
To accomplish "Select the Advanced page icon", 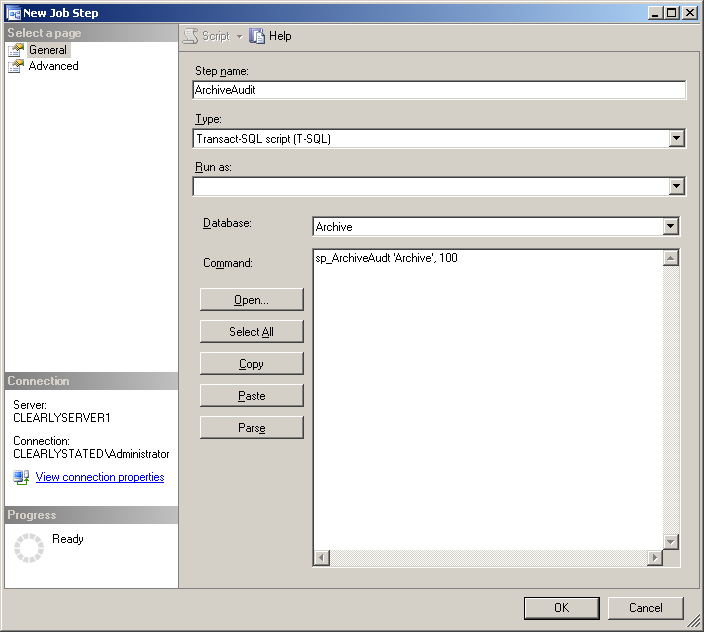I will (x=16, y=66).
